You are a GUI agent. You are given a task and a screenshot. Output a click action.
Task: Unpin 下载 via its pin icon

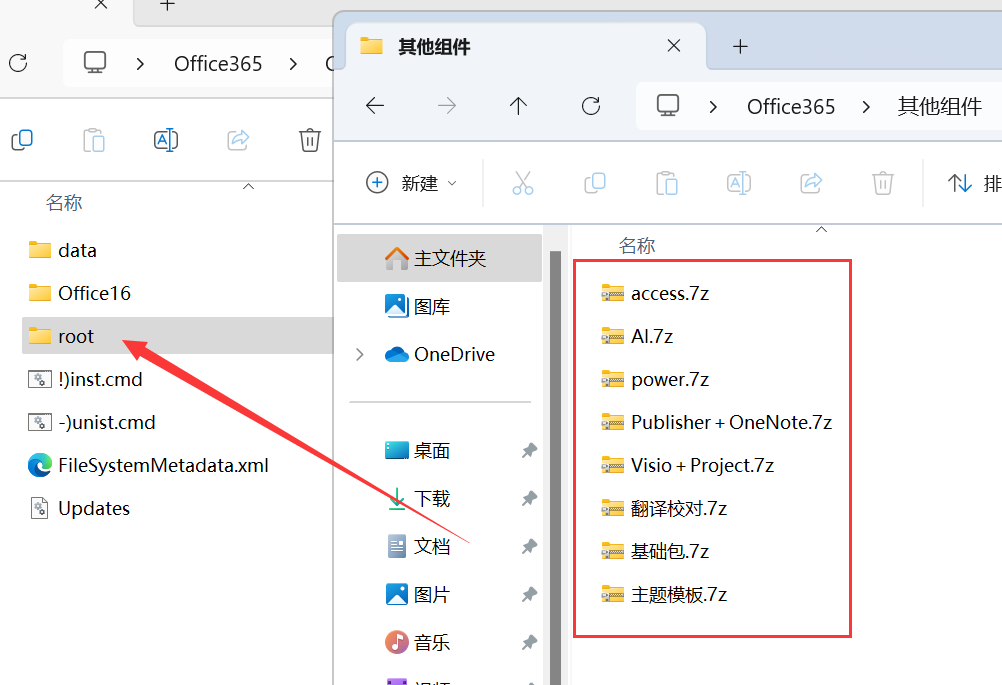529,498
